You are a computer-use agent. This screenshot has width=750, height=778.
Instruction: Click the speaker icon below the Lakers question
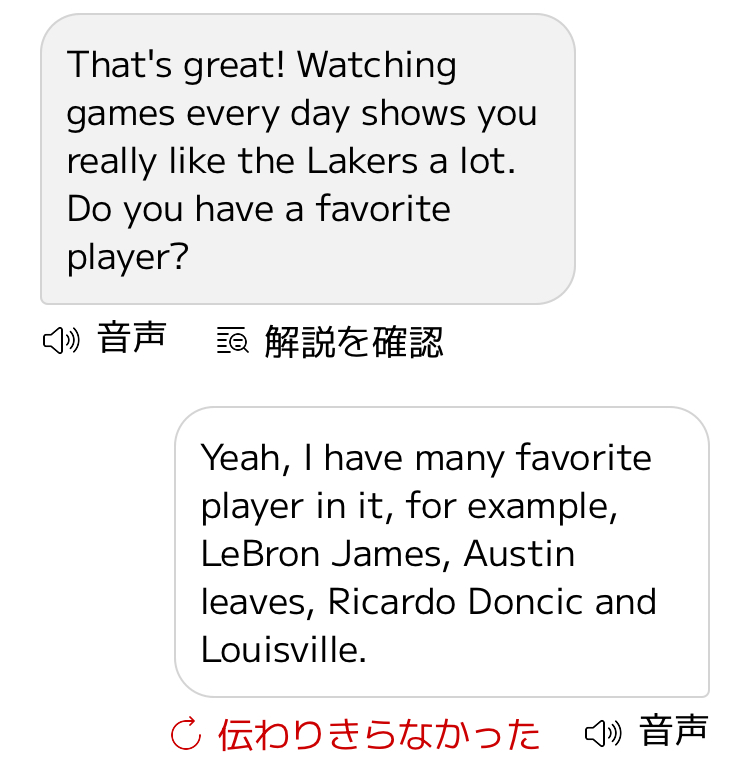60,341
